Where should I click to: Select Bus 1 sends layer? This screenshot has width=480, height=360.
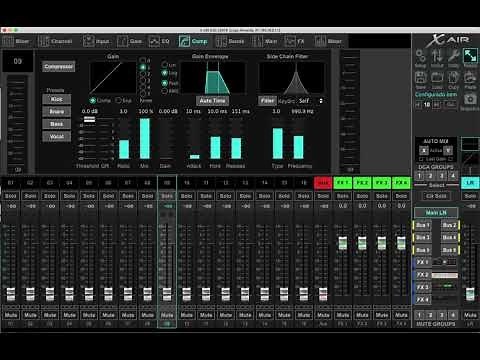(422, 225)
